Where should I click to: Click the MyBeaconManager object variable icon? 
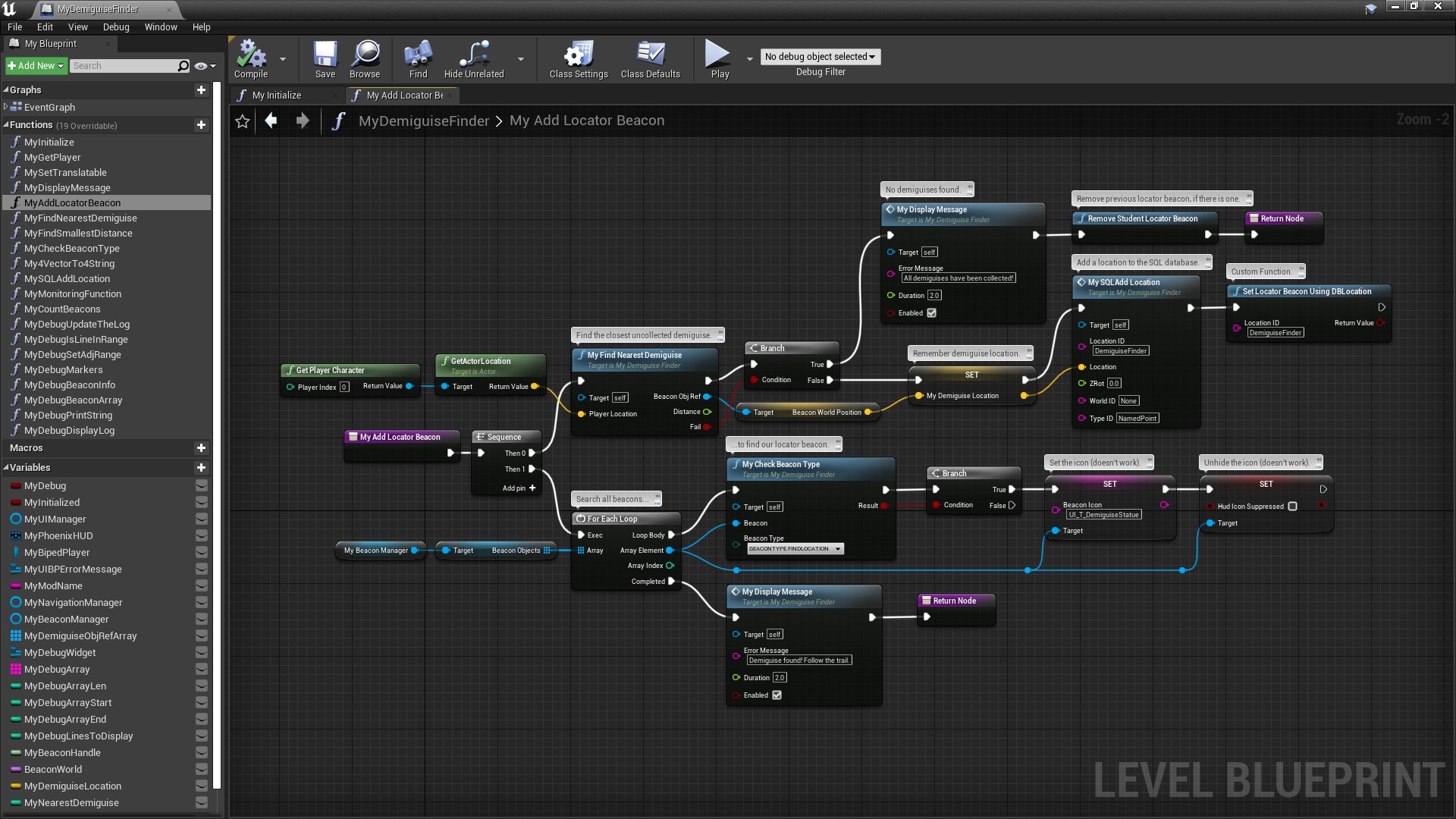click(15, 620)
